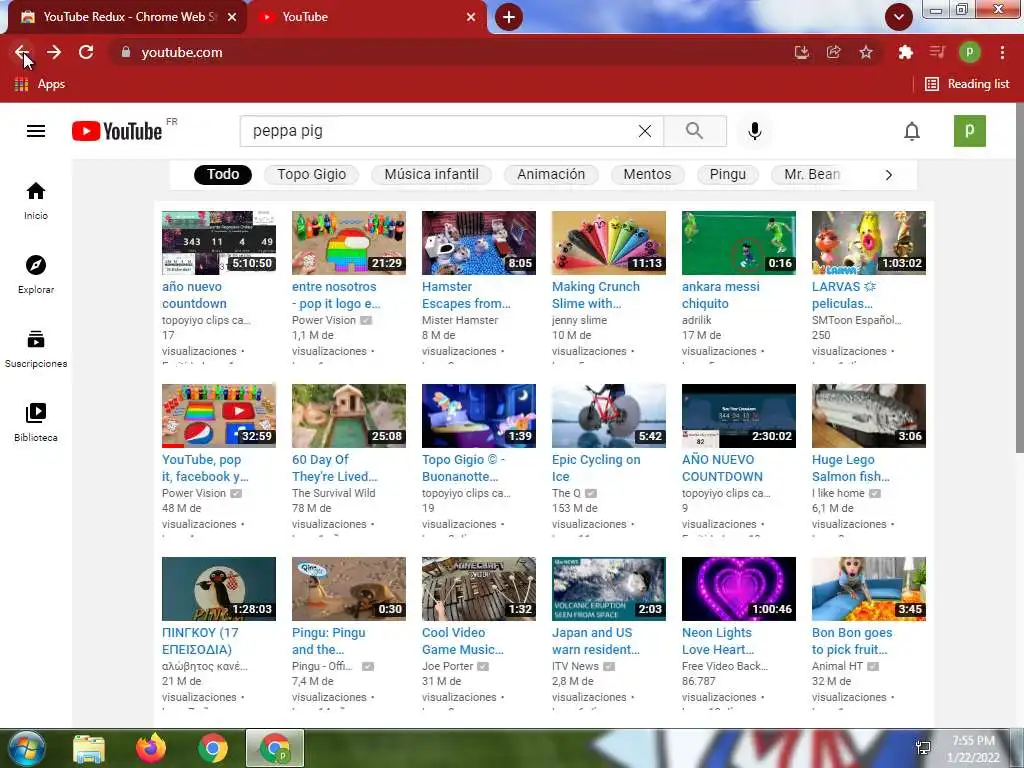Click the 'Japan and US warn resident' title
This screenshot has height=768, width=1024.
596,641
